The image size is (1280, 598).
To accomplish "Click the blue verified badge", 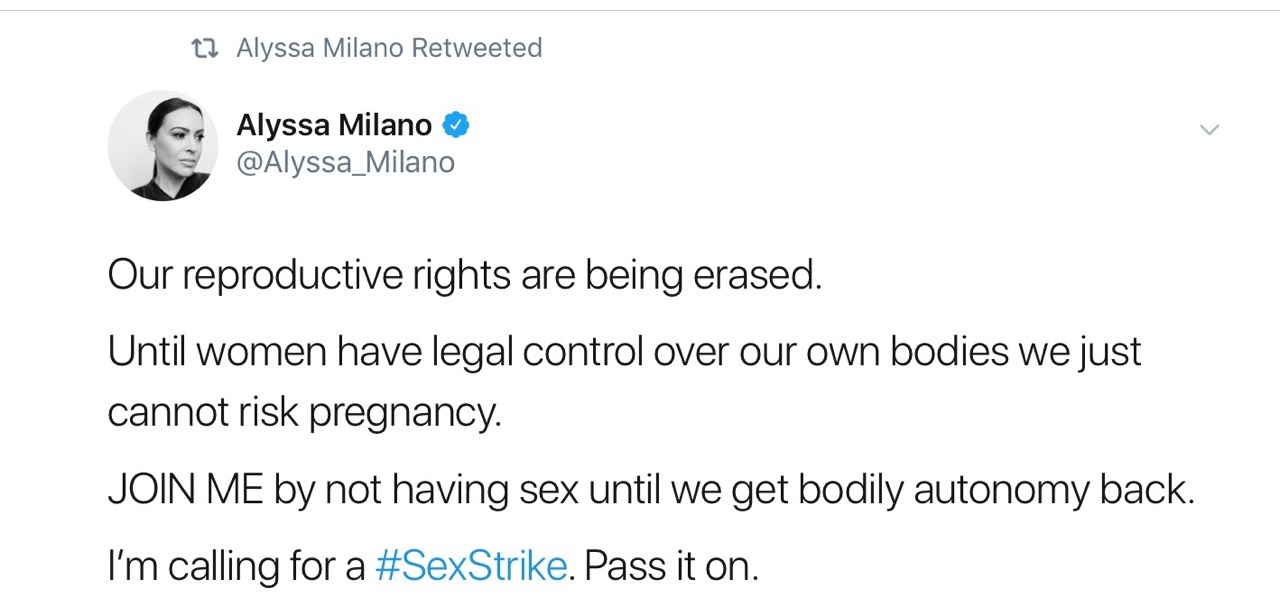I will click(456, 125).
